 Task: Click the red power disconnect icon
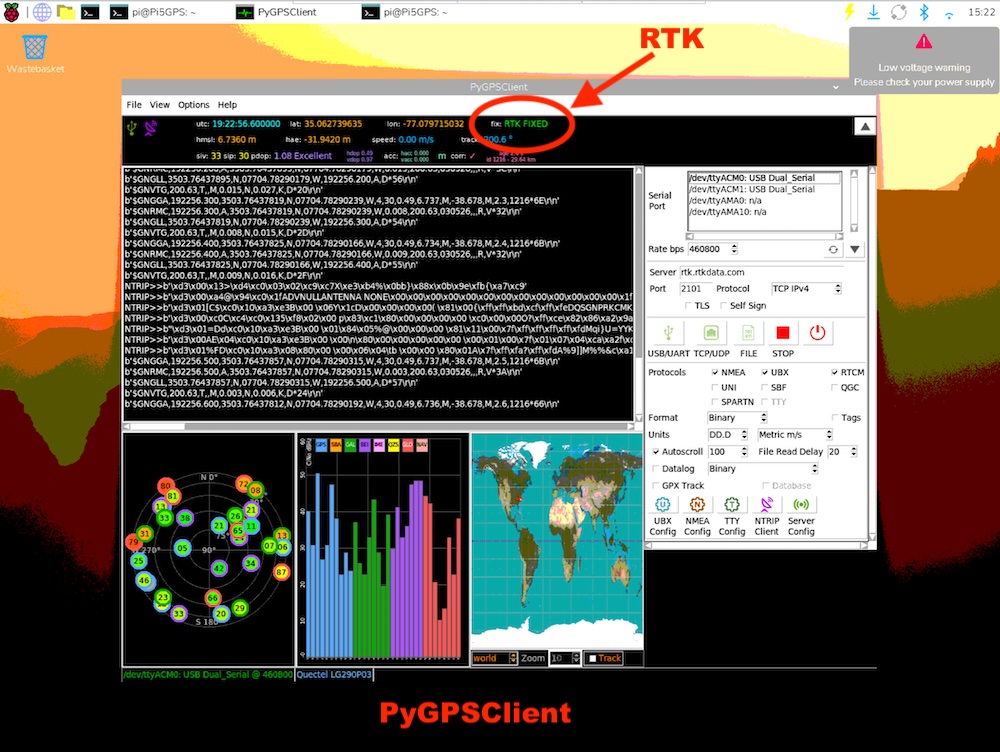coord(817,333)
